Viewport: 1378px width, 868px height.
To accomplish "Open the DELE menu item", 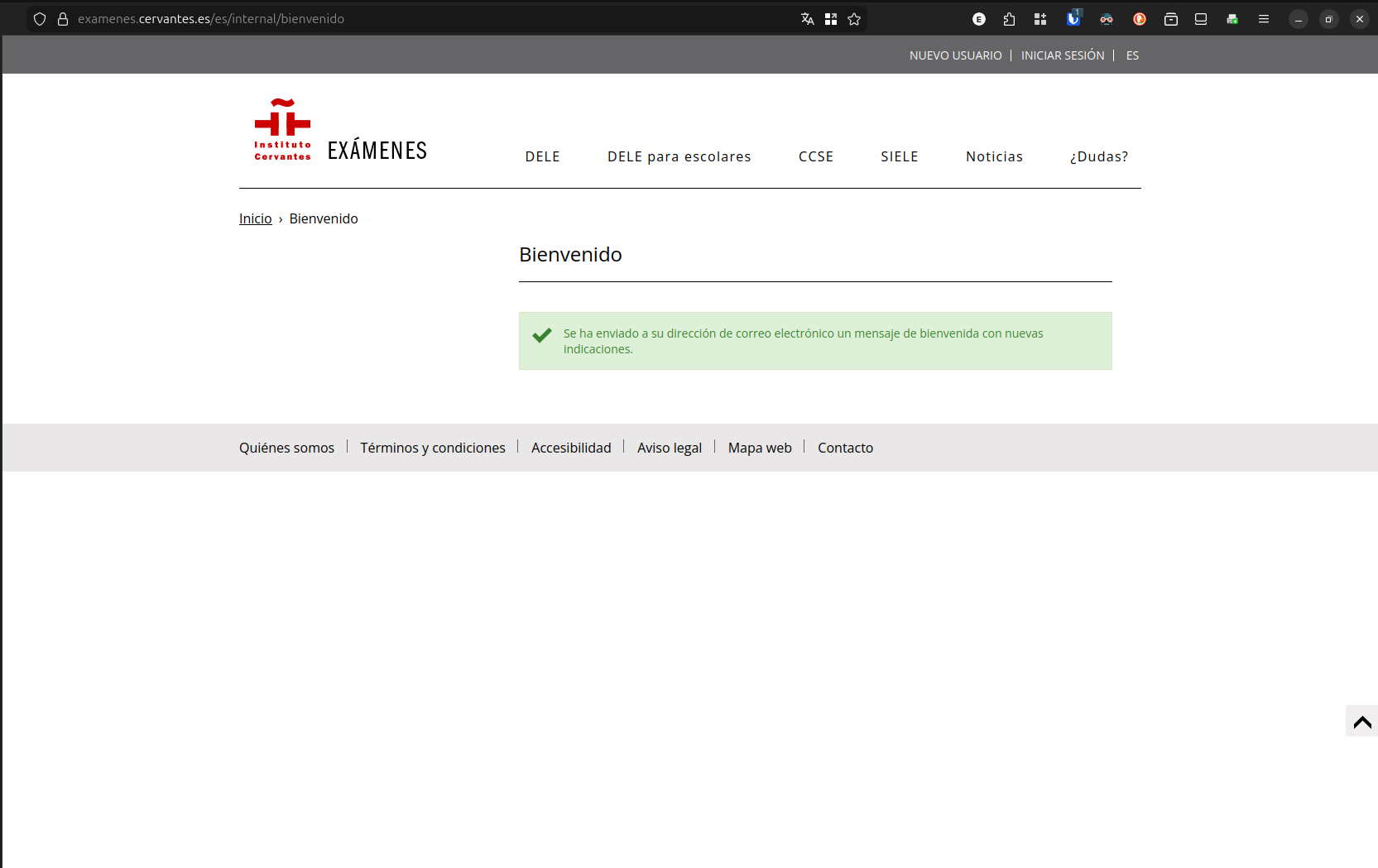I will point(542,156).
